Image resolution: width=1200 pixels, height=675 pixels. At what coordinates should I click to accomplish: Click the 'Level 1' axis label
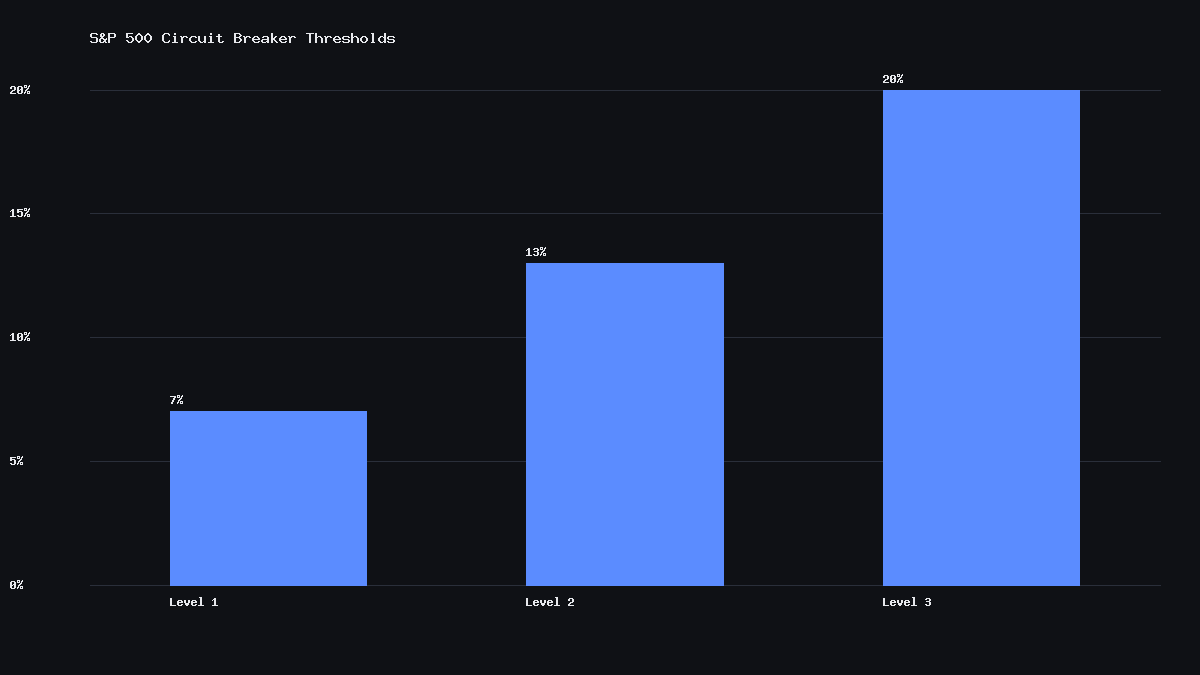pyautogui.click(x=194, y=602)
